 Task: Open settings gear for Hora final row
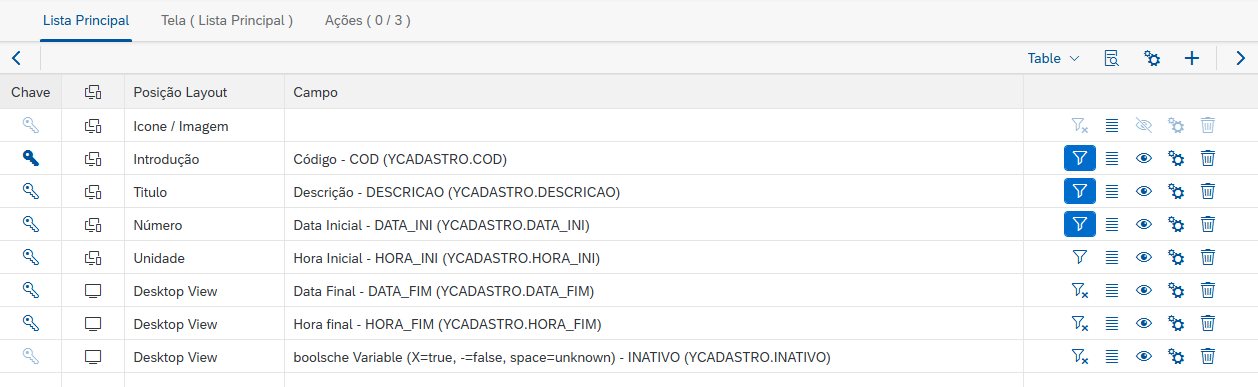[1176, 323]
